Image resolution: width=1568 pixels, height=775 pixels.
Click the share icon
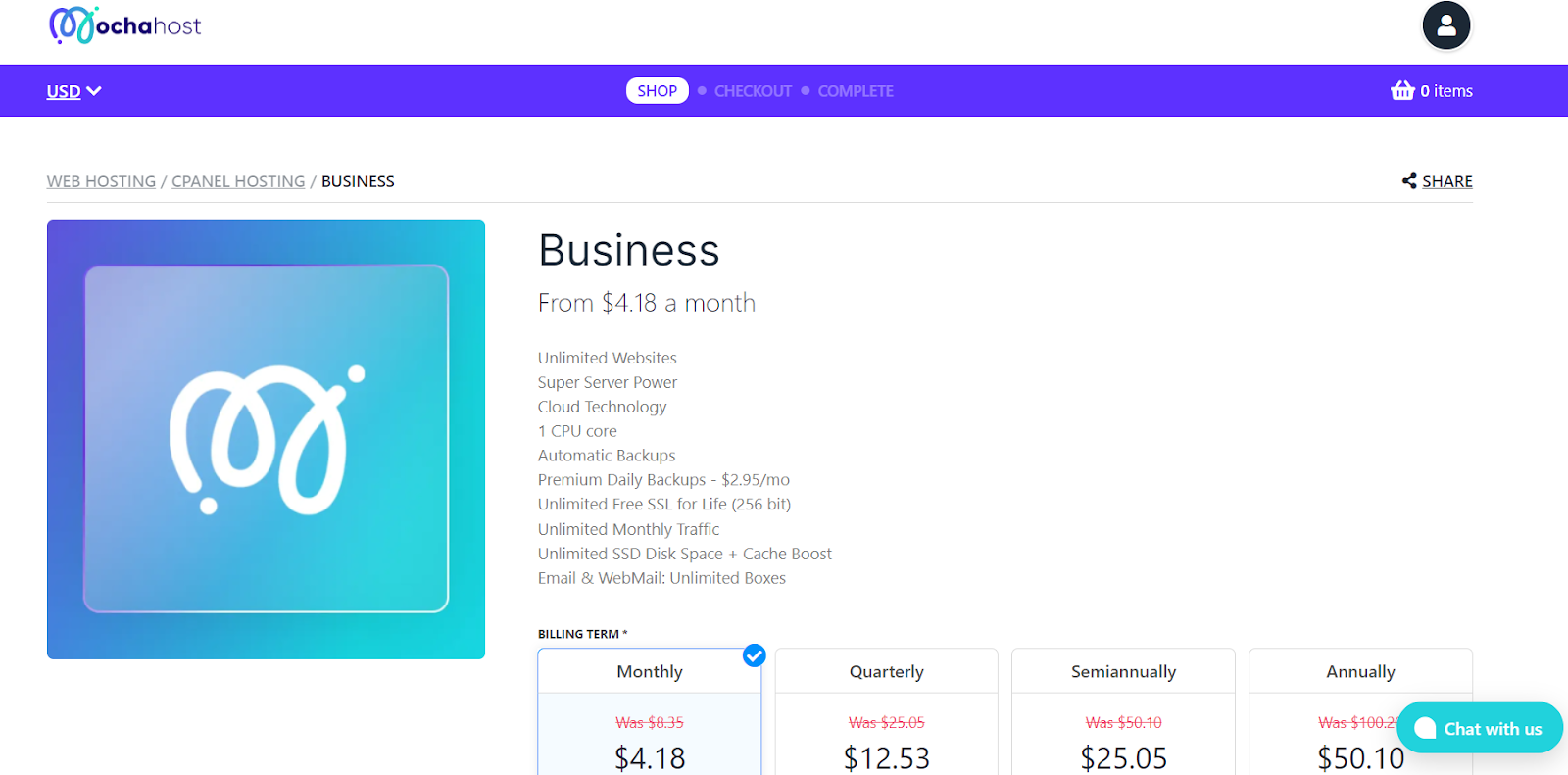click(1409, 181)
